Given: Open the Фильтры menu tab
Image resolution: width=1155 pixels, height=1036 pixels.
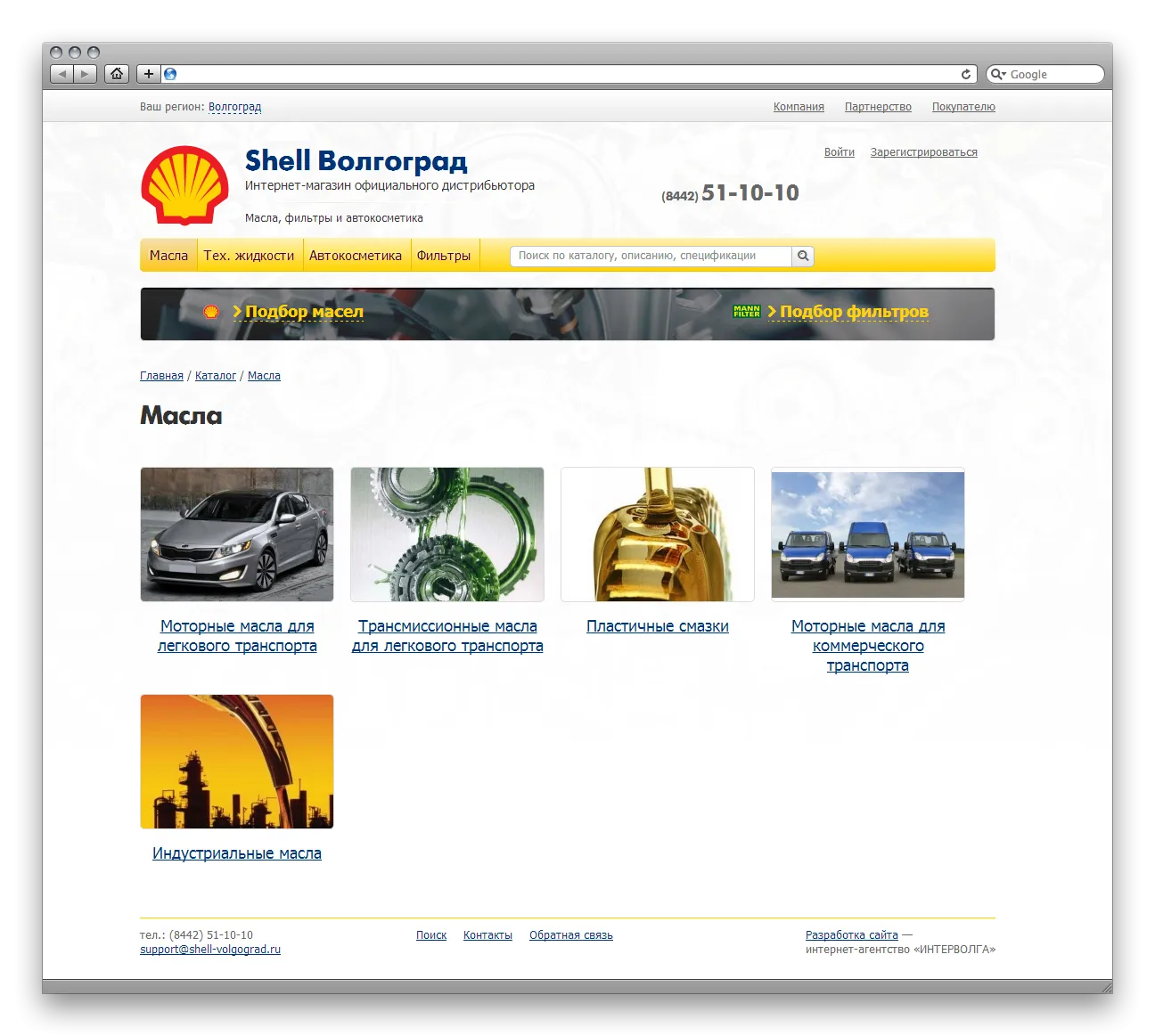Looking at the screenshot, I should pyautogui.click(x=444, y=256).
